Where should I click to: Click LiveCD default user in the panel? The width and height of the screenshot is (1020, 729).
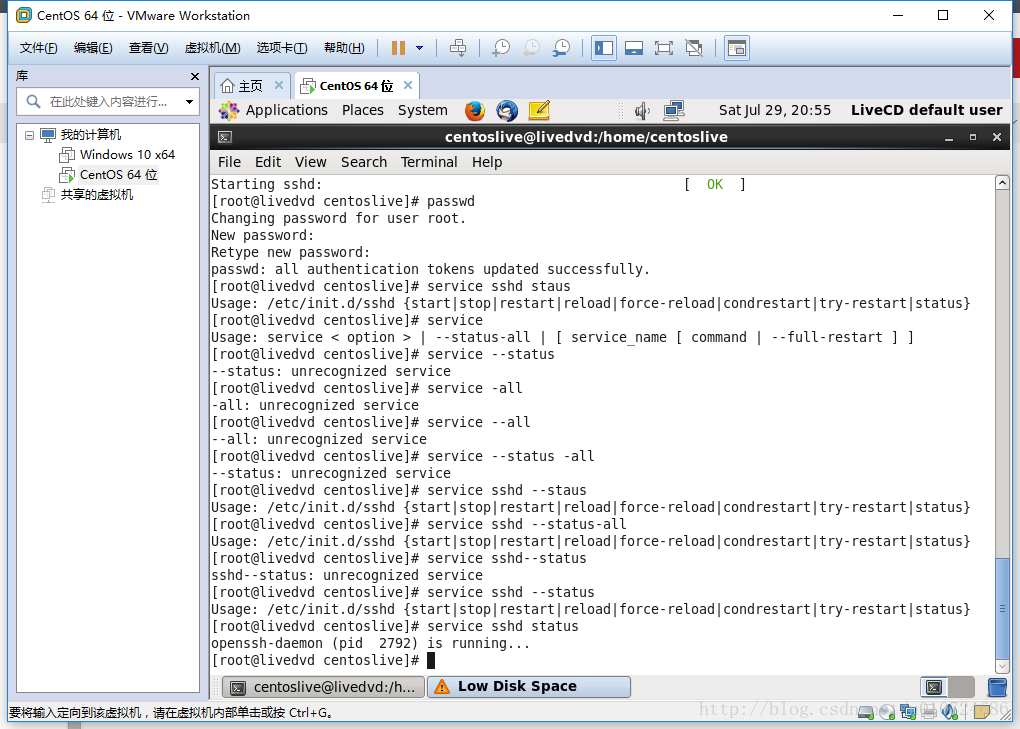point(926,111)
